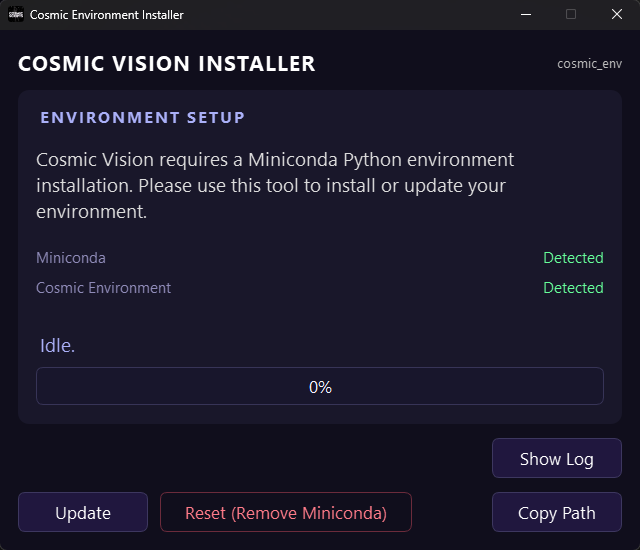The image size is (640, 550).
Task: Click empty title bar area left of minimize
Action: pos(350,15)
